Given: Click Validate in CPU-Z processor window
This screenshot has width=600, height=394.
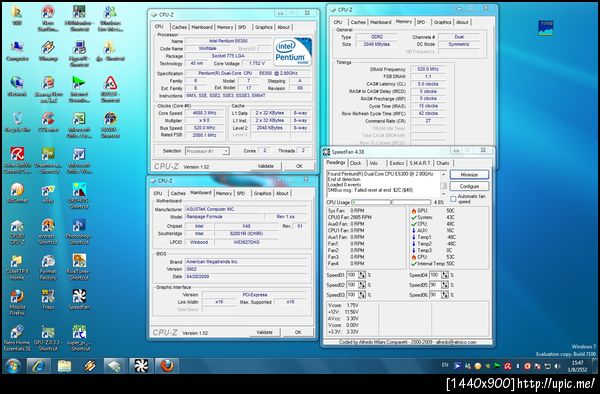Looking at the screenshot, I should [266, 166].
